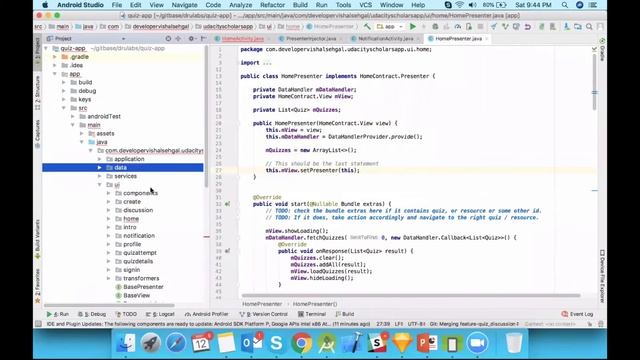Expand the .gradle folder
The width and height of the screenshot is (640, 360).
[55, 57]
